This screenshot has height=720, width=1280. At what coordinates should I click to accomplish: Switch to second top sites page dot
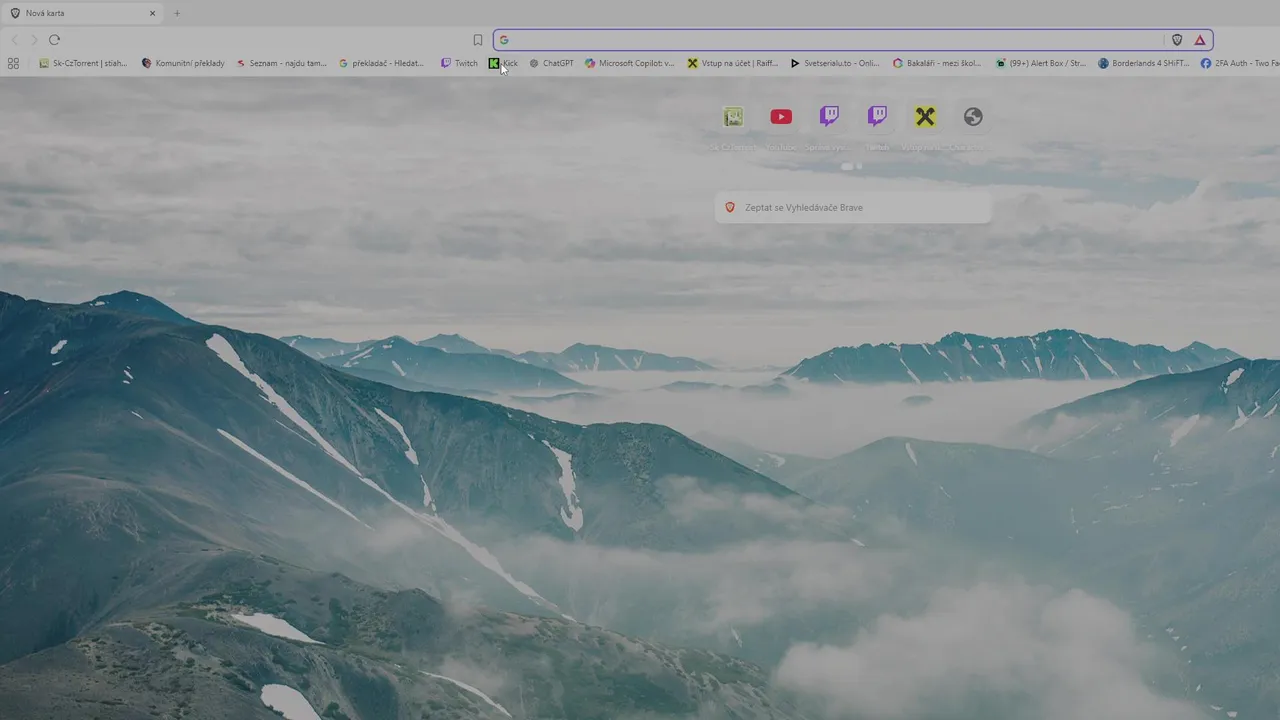pos(859,167)
